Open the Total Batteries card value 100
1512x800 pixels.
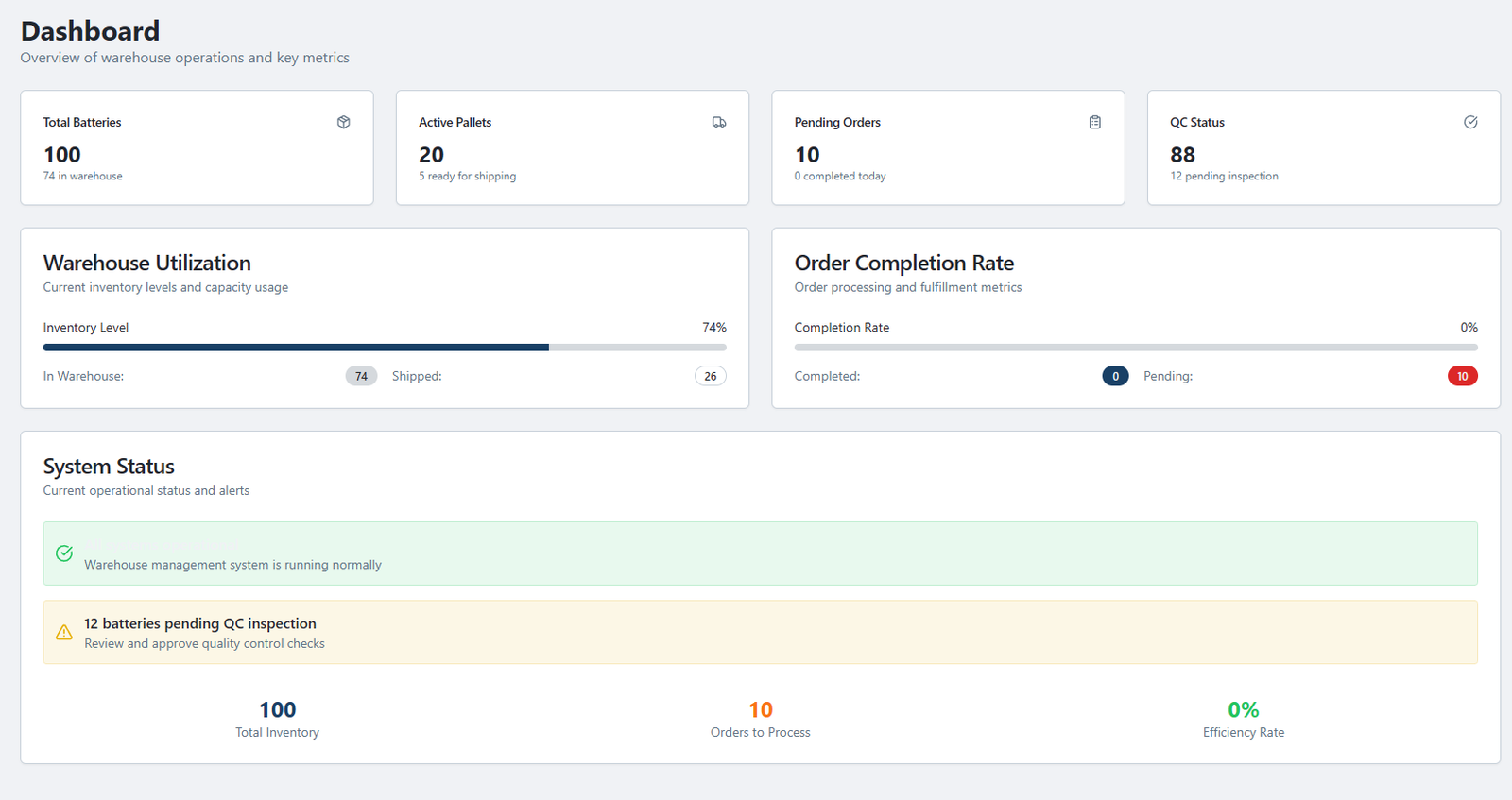[x=62, y=155]
